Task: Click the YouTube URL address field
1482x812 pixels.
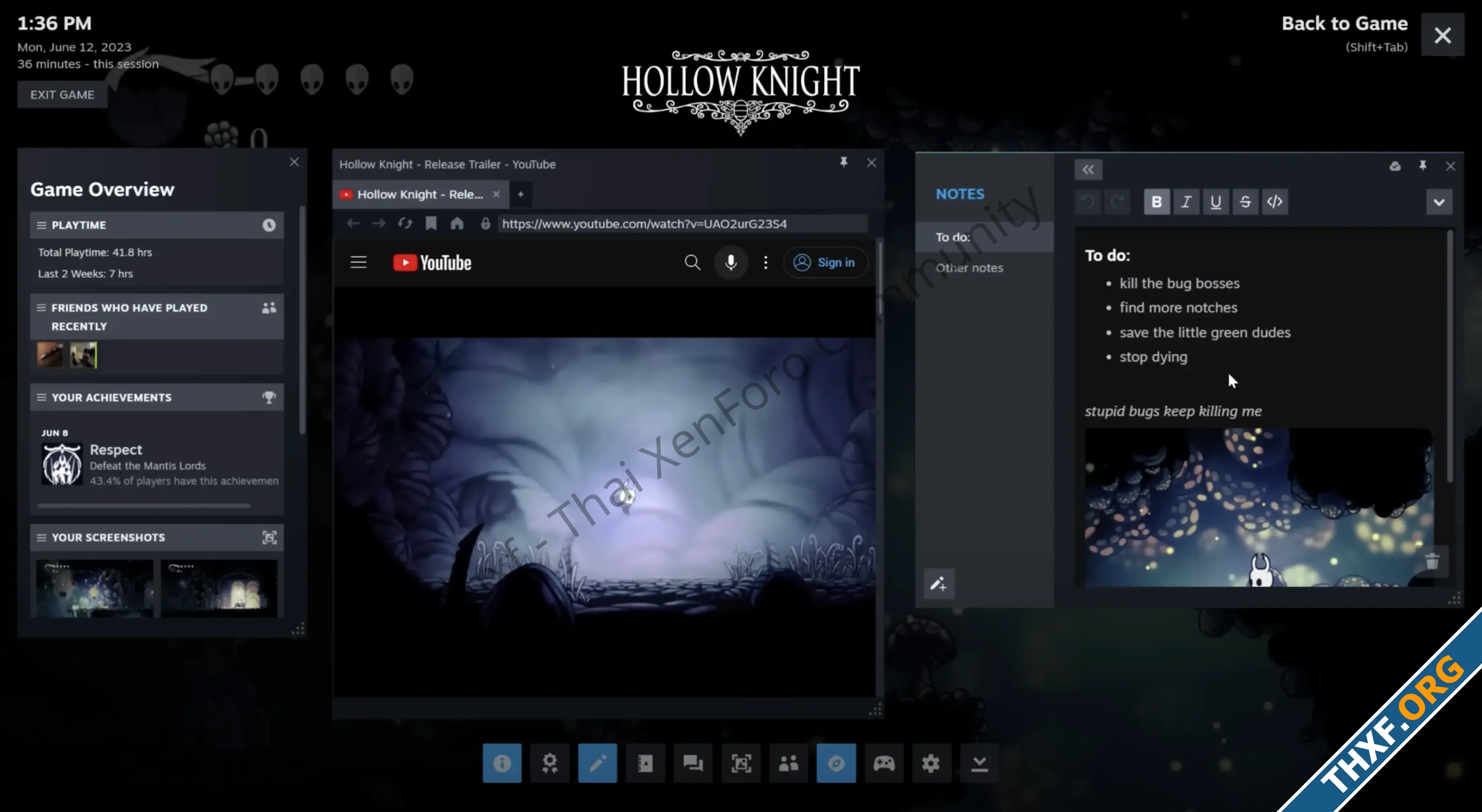Action: point(683,224)
